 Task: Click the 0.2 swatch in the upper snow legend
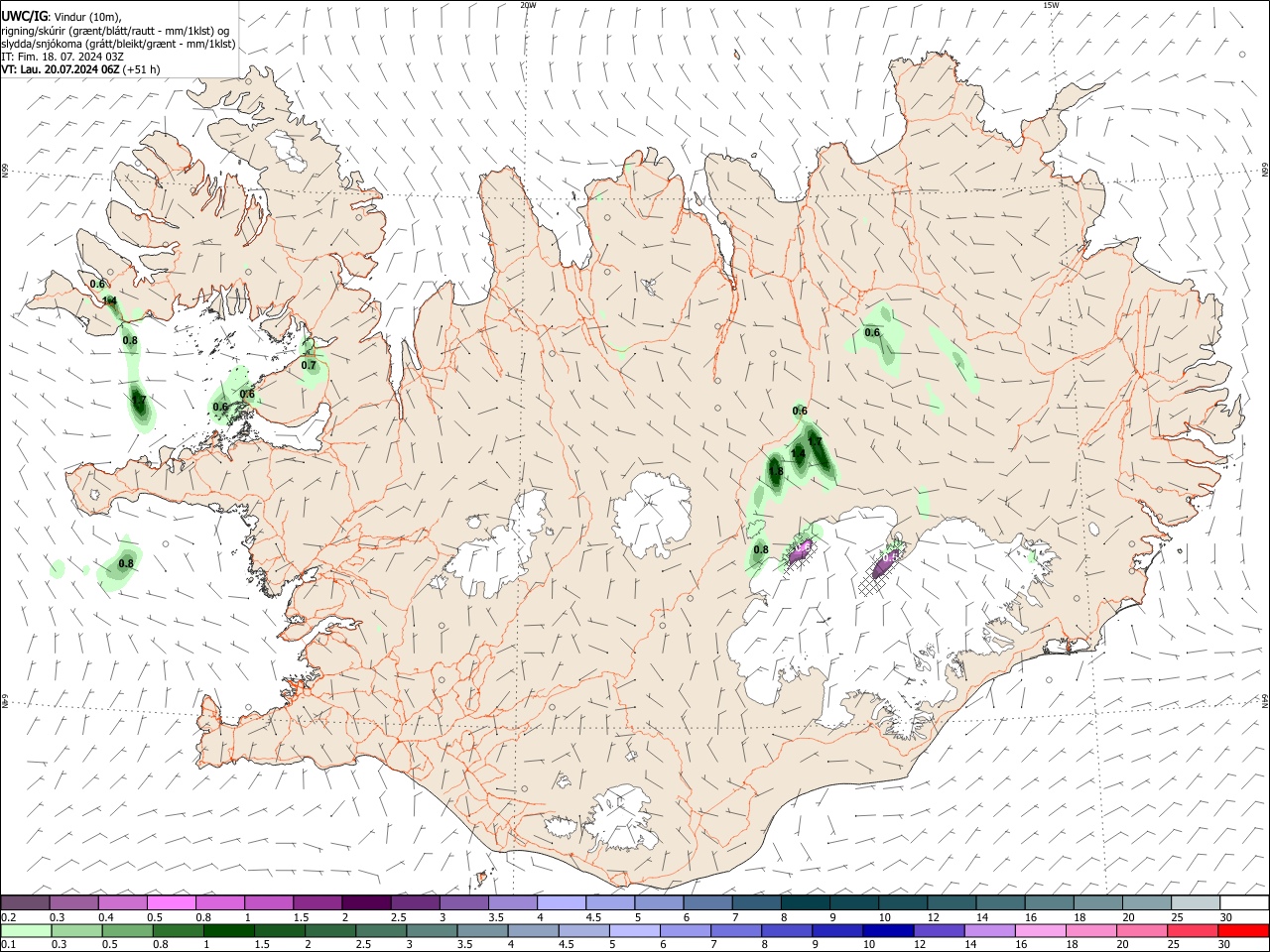(25, 902)
